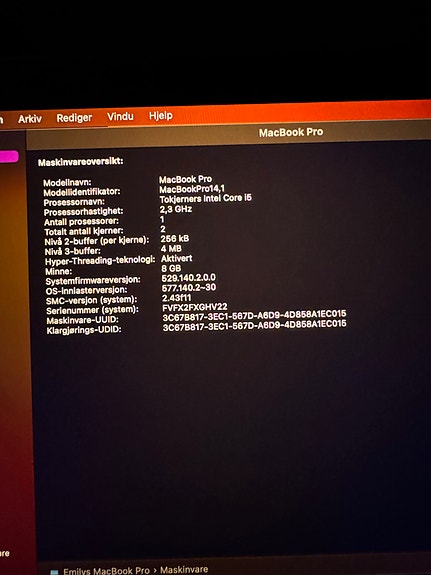Click the Maskinvareoversikt heading
The image size is (431, 575).
[81, 162]
